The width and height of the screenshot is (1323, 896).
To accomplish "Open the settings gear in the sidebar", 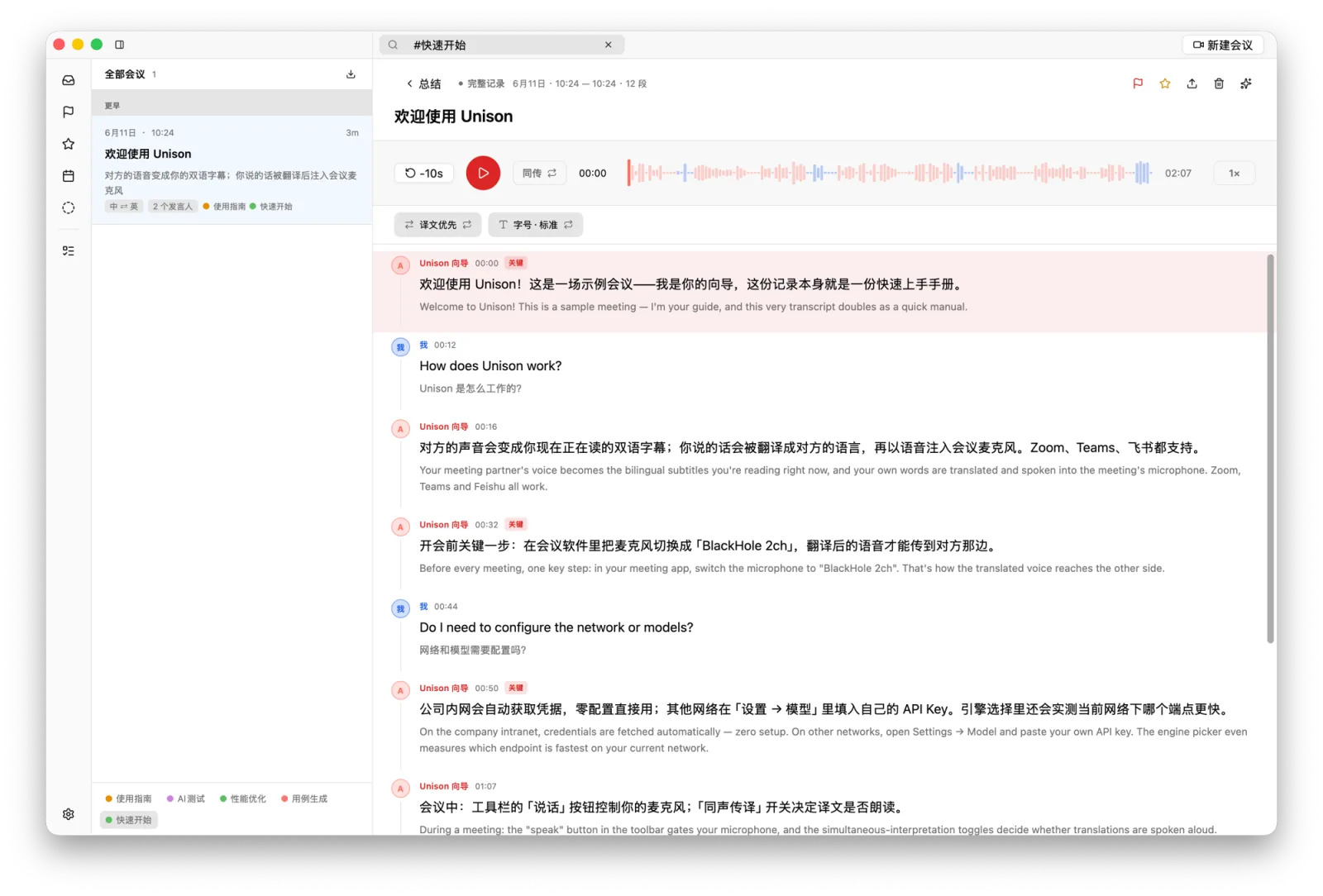I will click(x=69, y=814).
